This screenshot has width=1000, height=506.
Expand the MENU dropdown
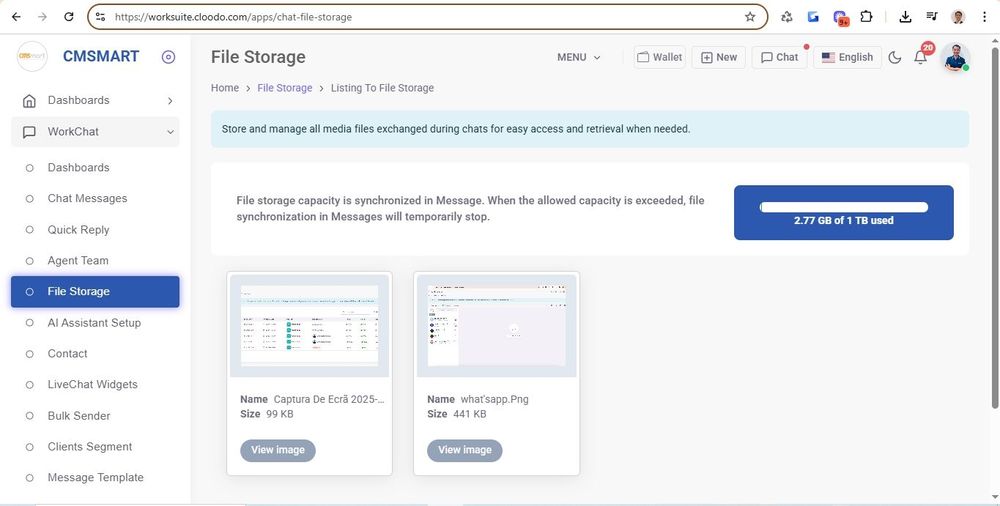pos(579,58)
